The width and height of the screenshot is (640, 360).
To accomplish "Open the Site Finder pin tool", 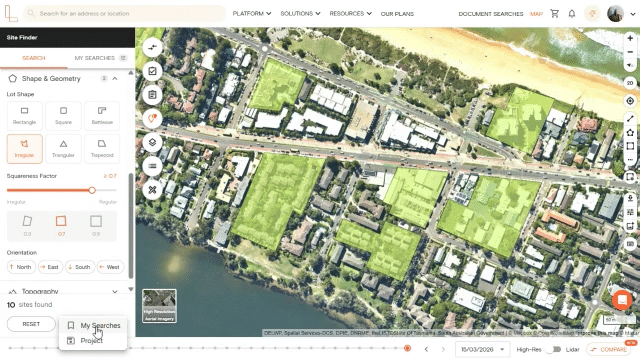I will [x=152, y=118].
